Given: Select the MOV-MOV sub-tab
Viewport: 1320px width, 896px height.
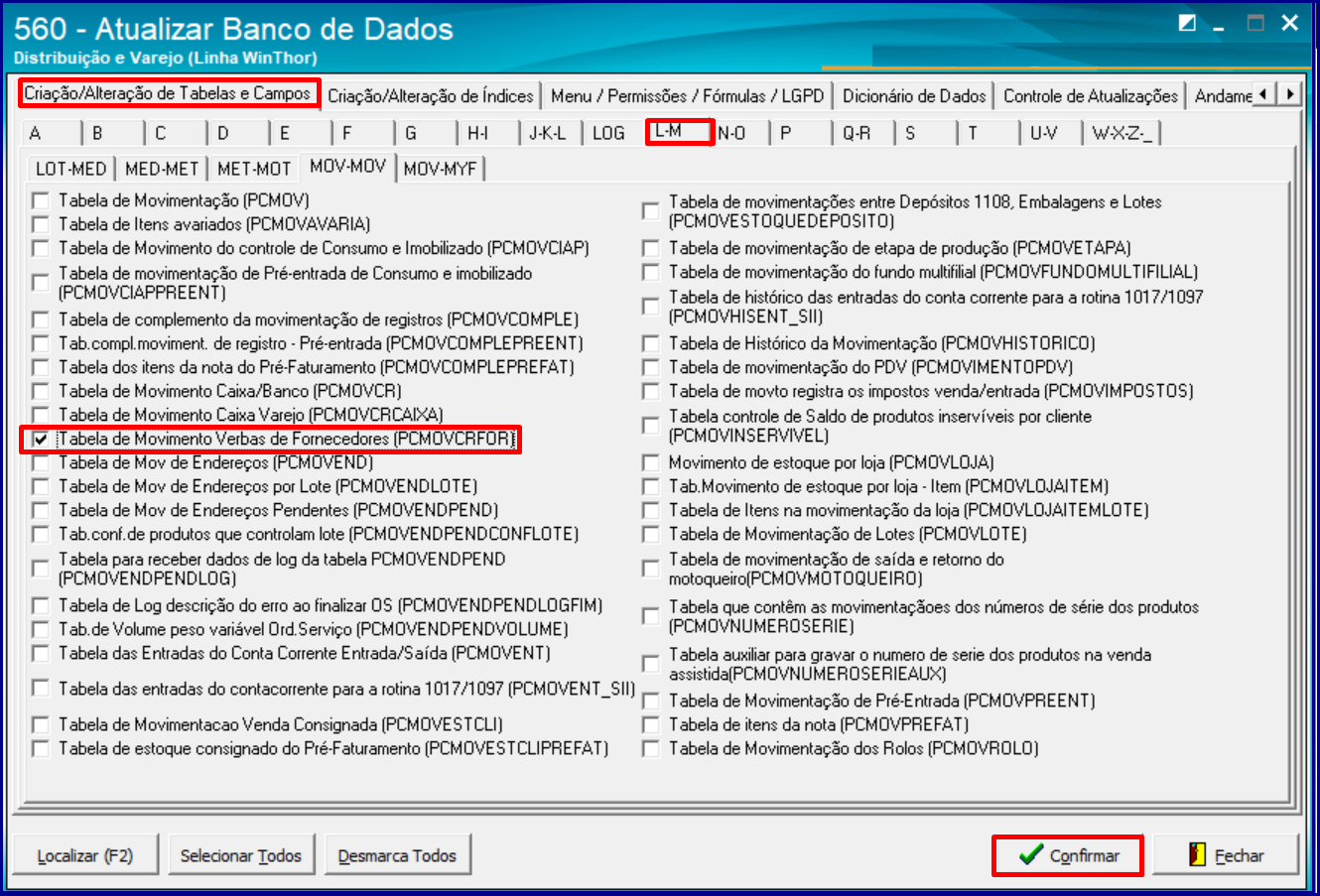Looking at the screenshot, I should pos(347,166).
